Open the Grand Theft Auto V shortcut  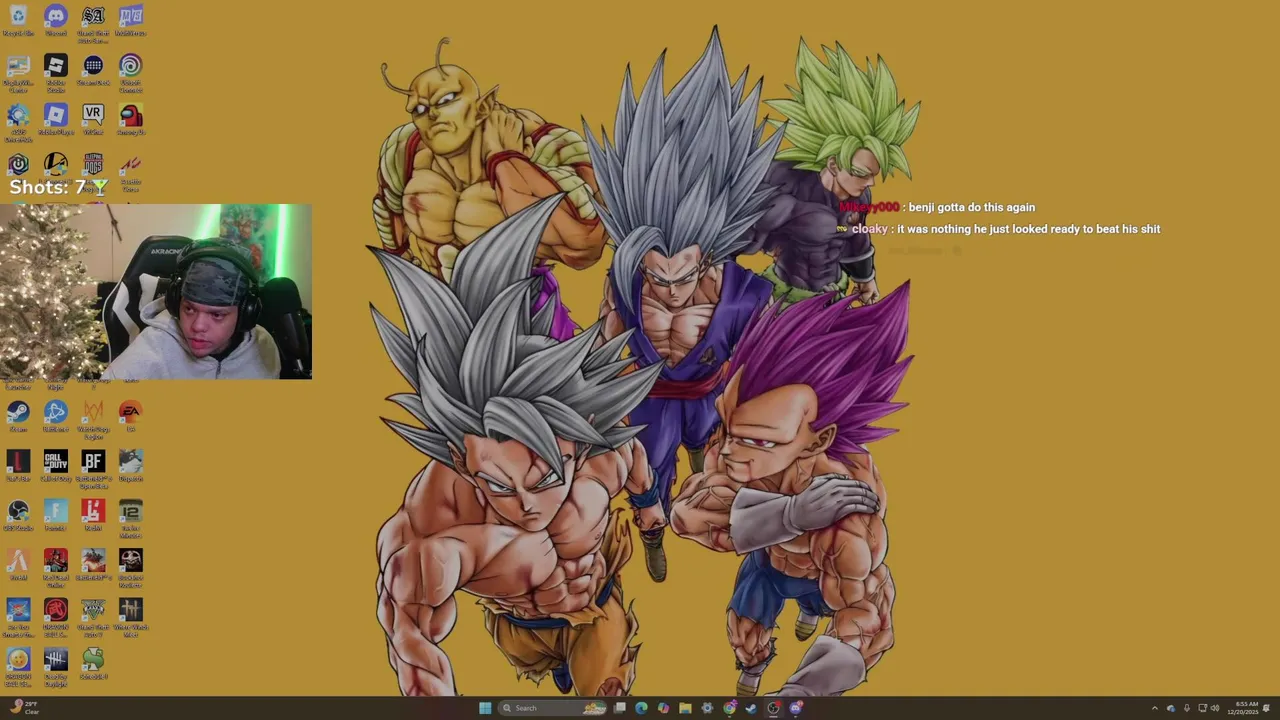pos(93,617)
